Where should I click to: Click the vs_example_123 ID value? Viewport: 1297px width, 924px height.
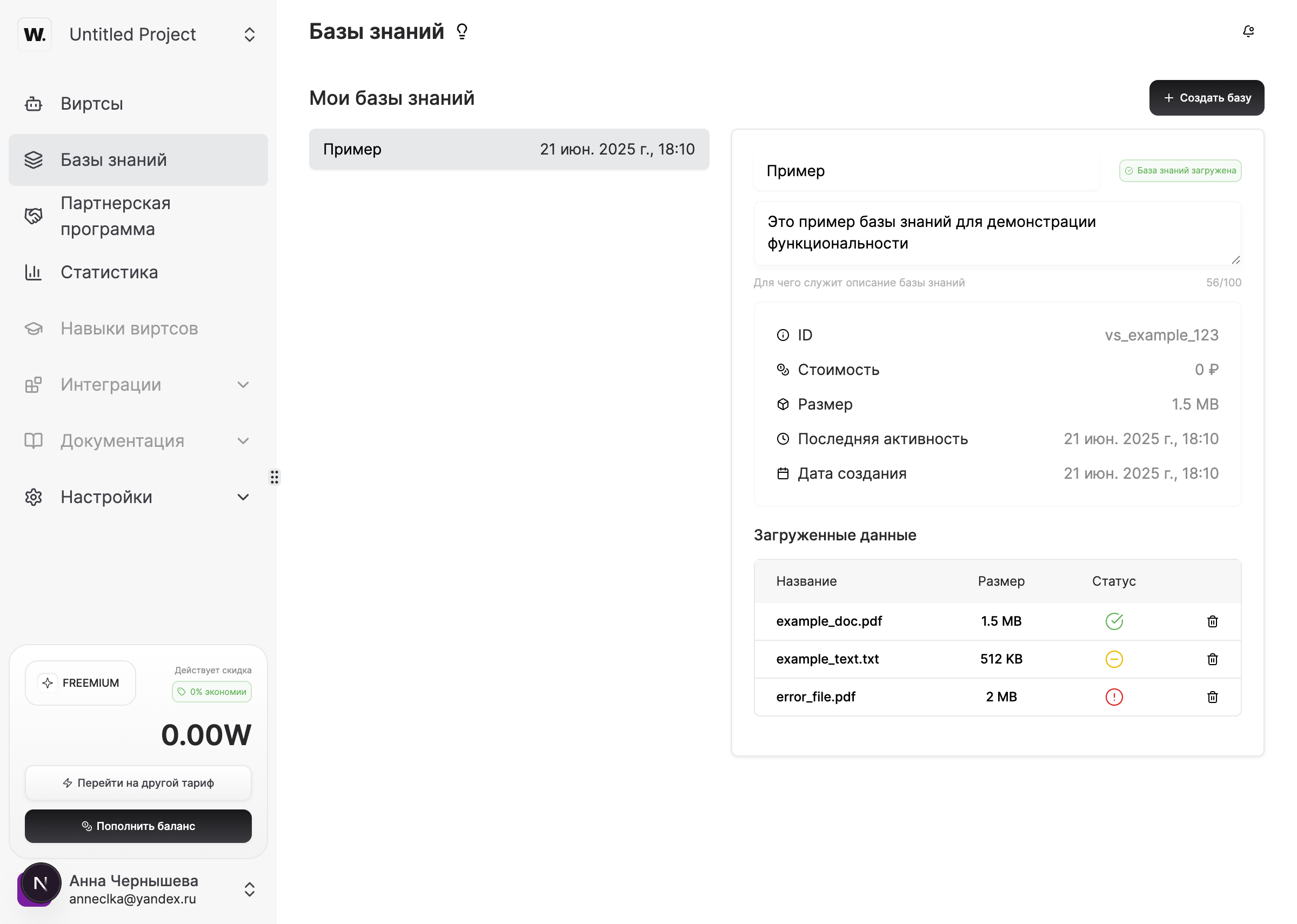coord(1161,335)
